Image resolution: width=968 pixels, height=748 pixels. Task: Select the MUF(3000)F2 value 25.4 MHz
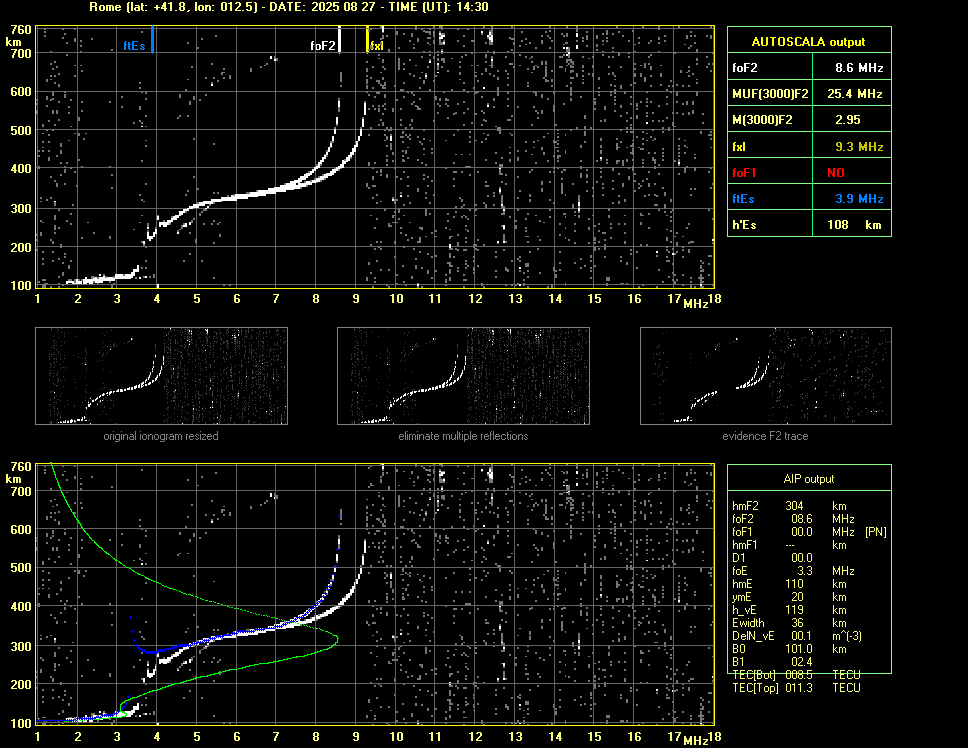point(854,94)
